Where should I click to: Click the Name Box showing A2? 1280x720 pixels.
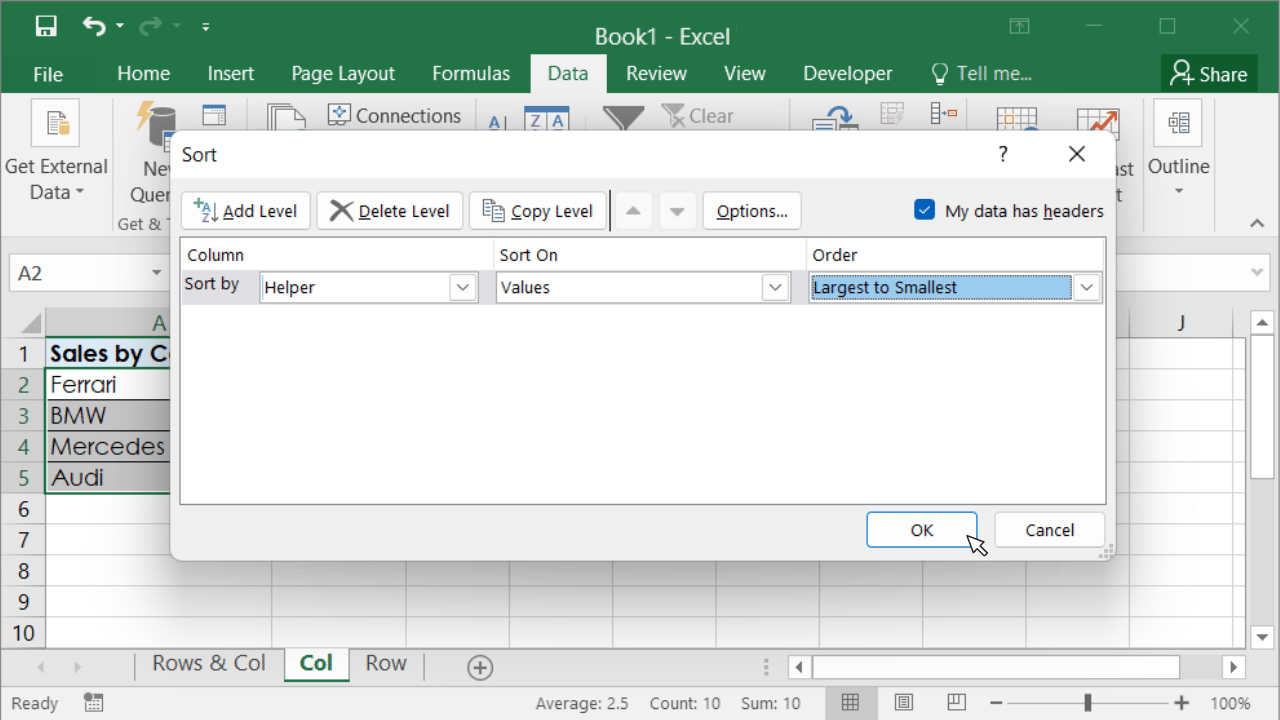(75, 273)
